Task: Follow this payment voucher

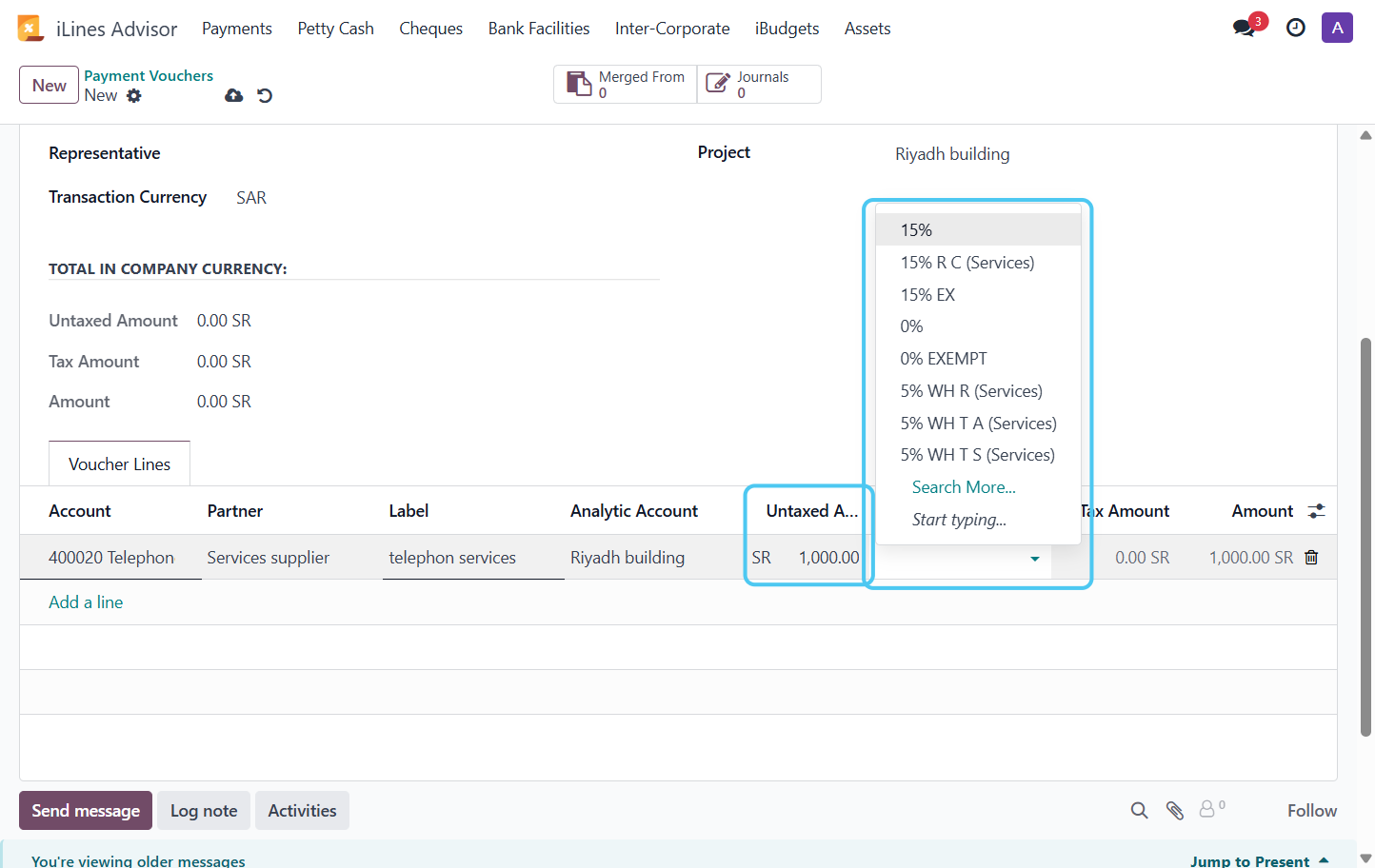Action: tap(1312, 811)
